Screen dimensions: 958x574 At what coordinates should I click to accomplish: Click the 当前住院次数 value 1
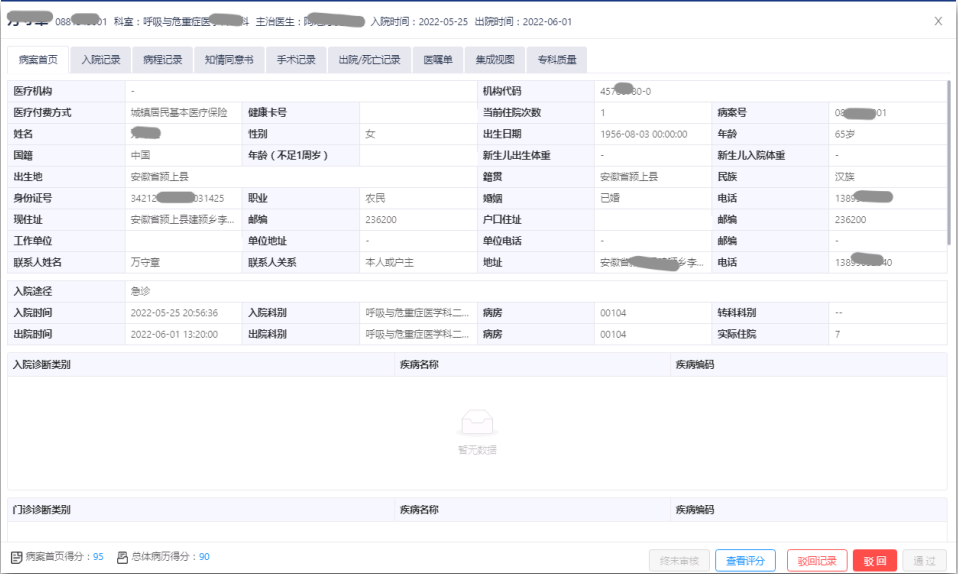tap(602, 112)
